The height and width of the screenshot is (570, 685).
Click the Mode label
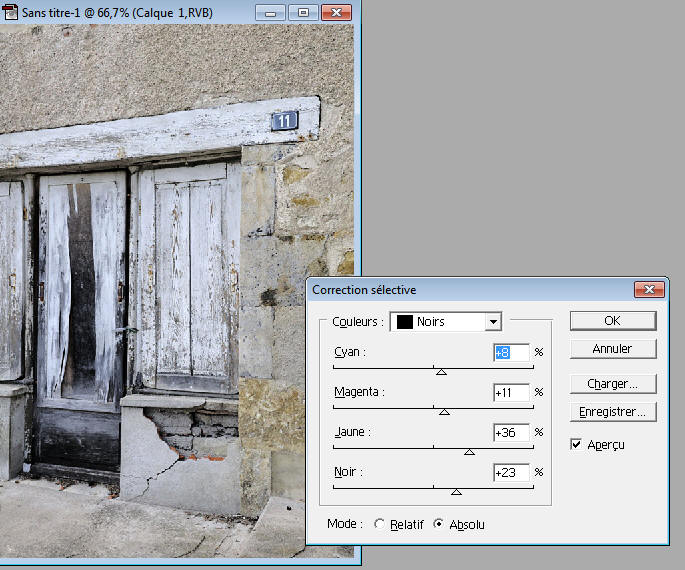(345, 524)
